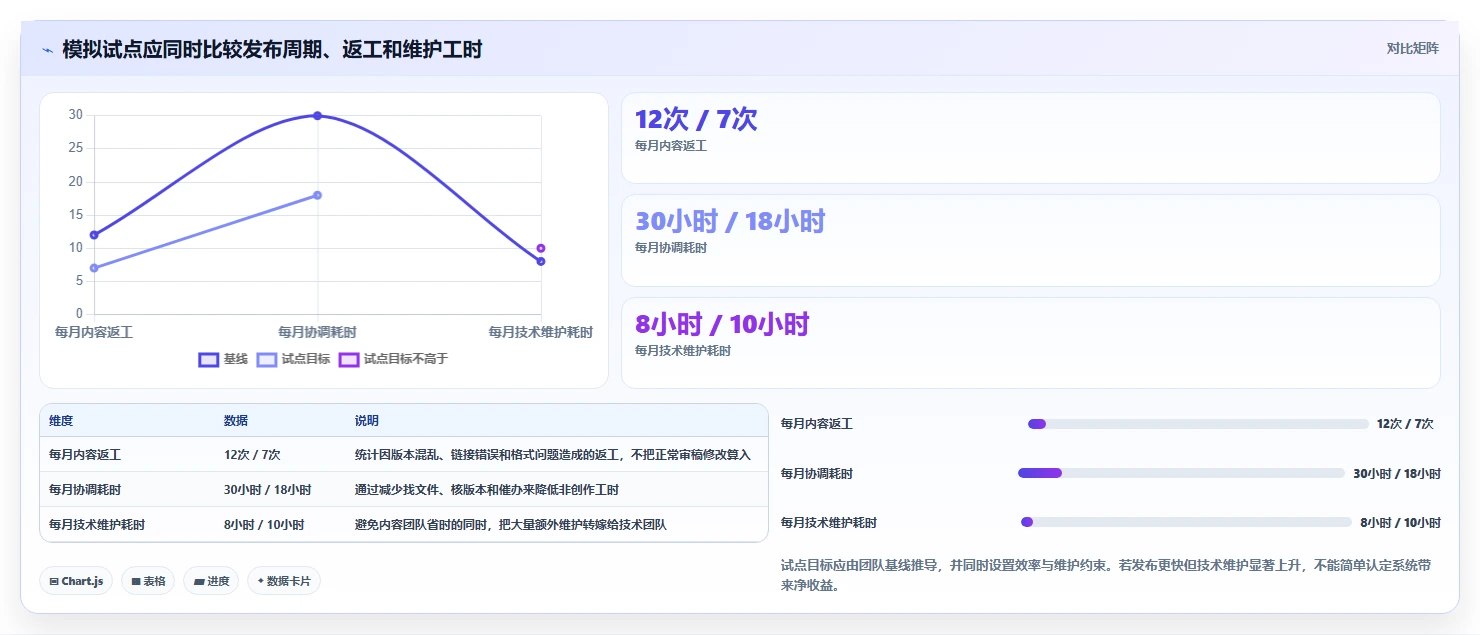
Task: Click the 每月内容返工 progress row label
Action: [x=817, y=424]
